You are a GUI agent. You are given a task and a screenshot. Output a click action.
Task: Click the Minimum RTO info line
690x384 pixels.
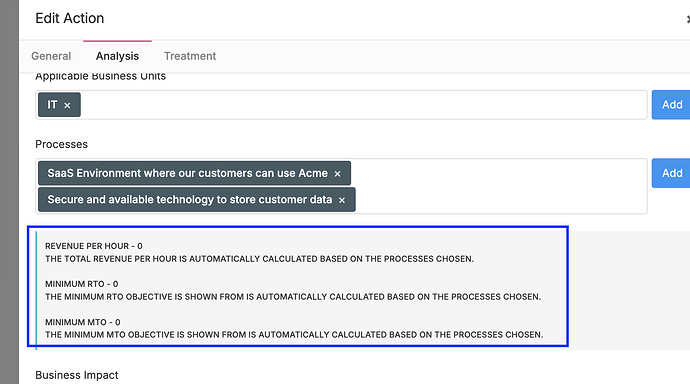[82, 284]
